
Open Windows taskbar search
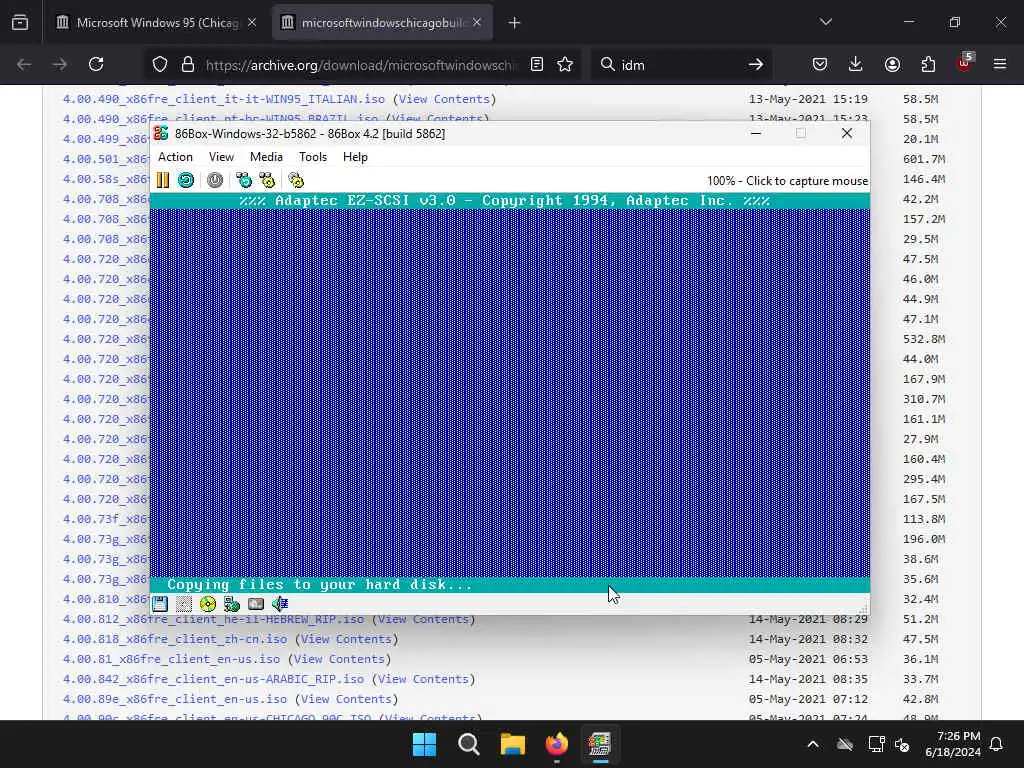[469, 744]
